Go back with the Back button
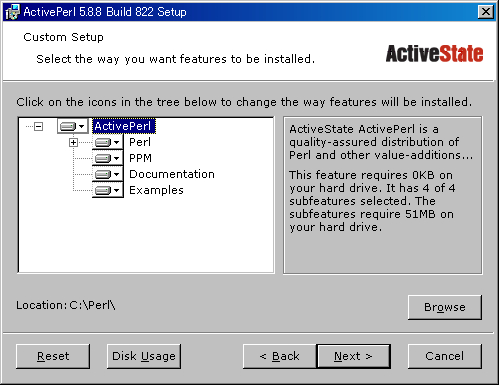Viewport: 499px width, 385px height. click(x=280, y=356)
